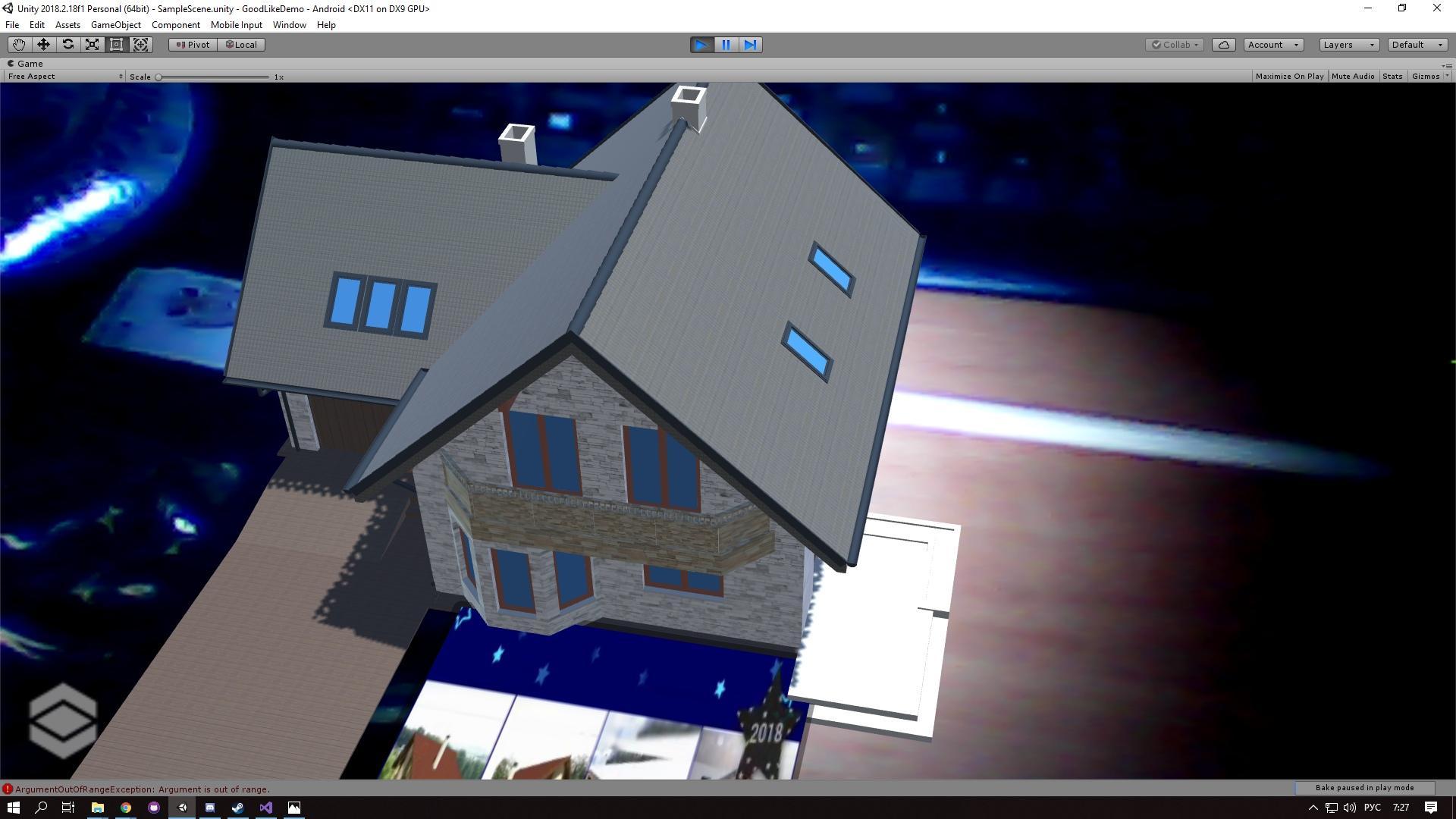Open Task View on the taskbar

pyautogui.click(x=68, y=808)
